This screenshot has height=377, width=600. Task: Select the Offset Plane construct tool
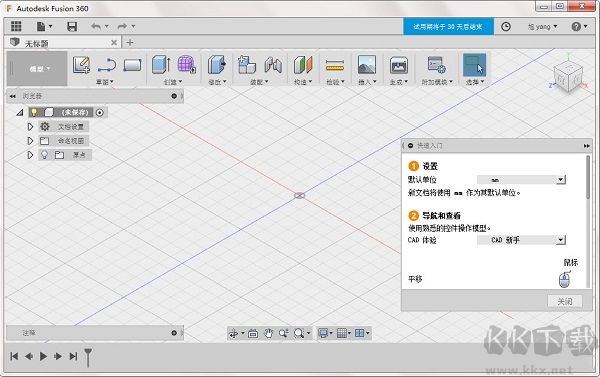click(303, 64)
